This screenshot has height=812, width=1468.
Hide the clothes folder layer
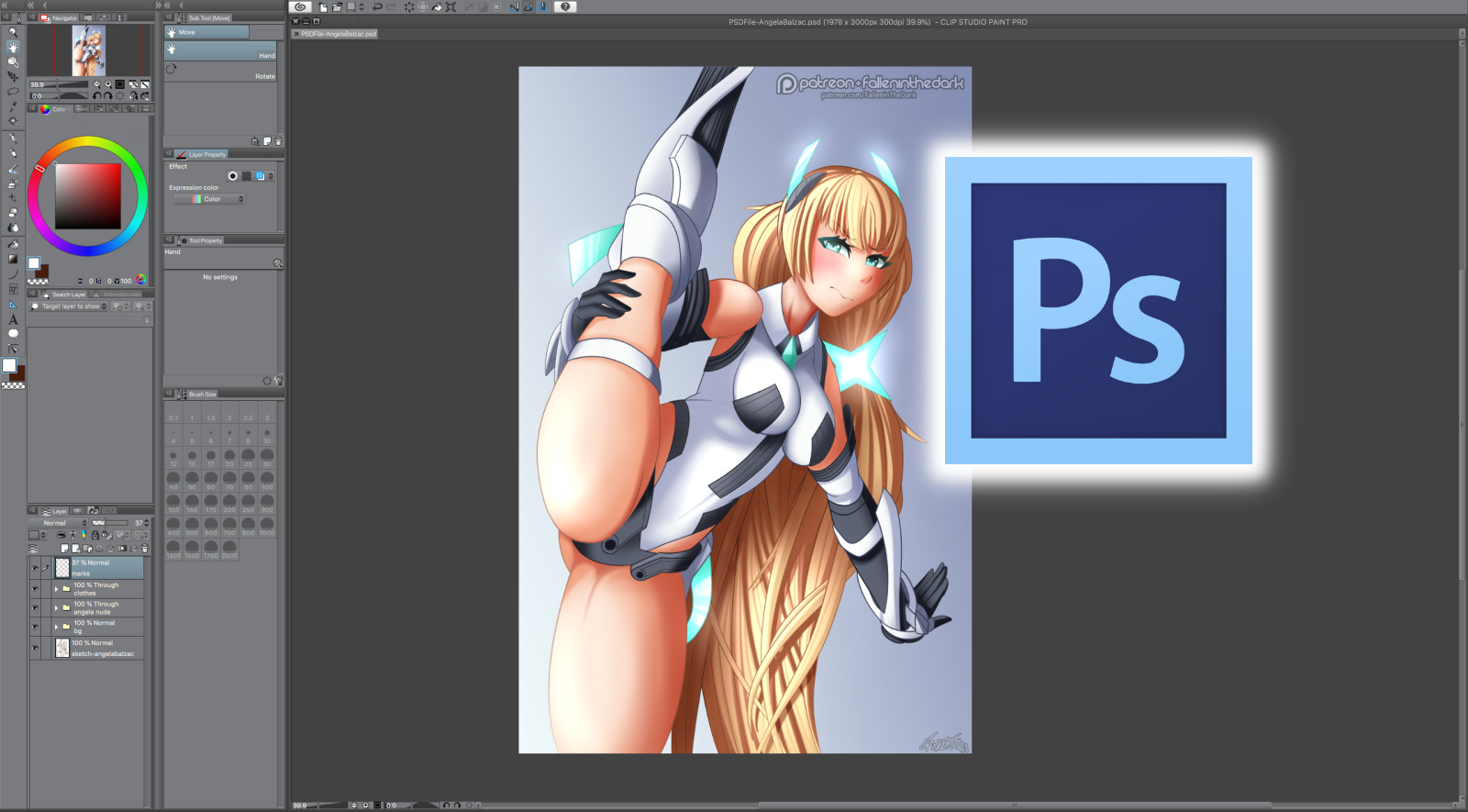[35, 588]
